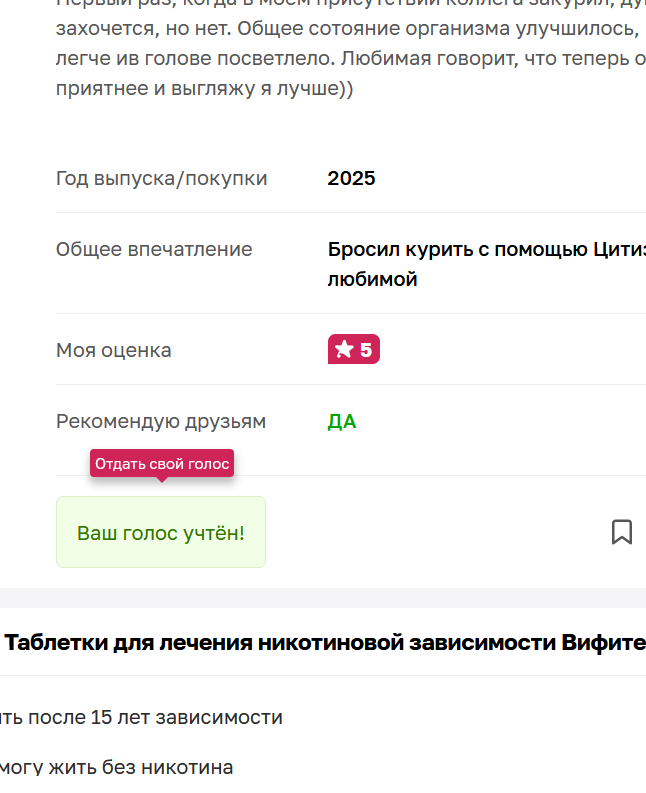Click the word 'любимой' in summary
This screenshot has width=646, height=793.
point(372,279)
